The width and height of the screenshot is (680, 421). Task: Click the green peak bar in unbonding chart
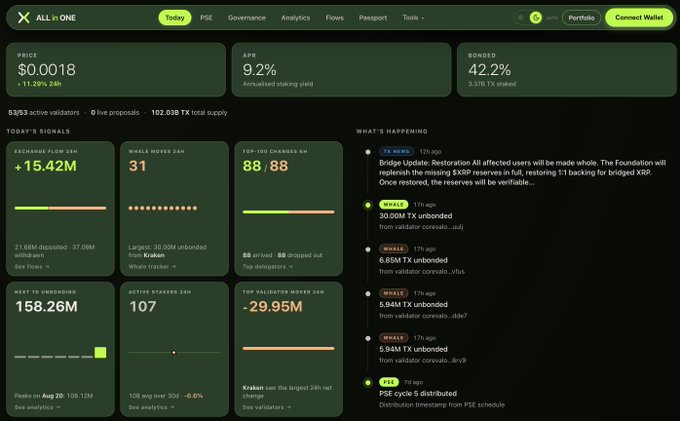(x=100, y=352)
